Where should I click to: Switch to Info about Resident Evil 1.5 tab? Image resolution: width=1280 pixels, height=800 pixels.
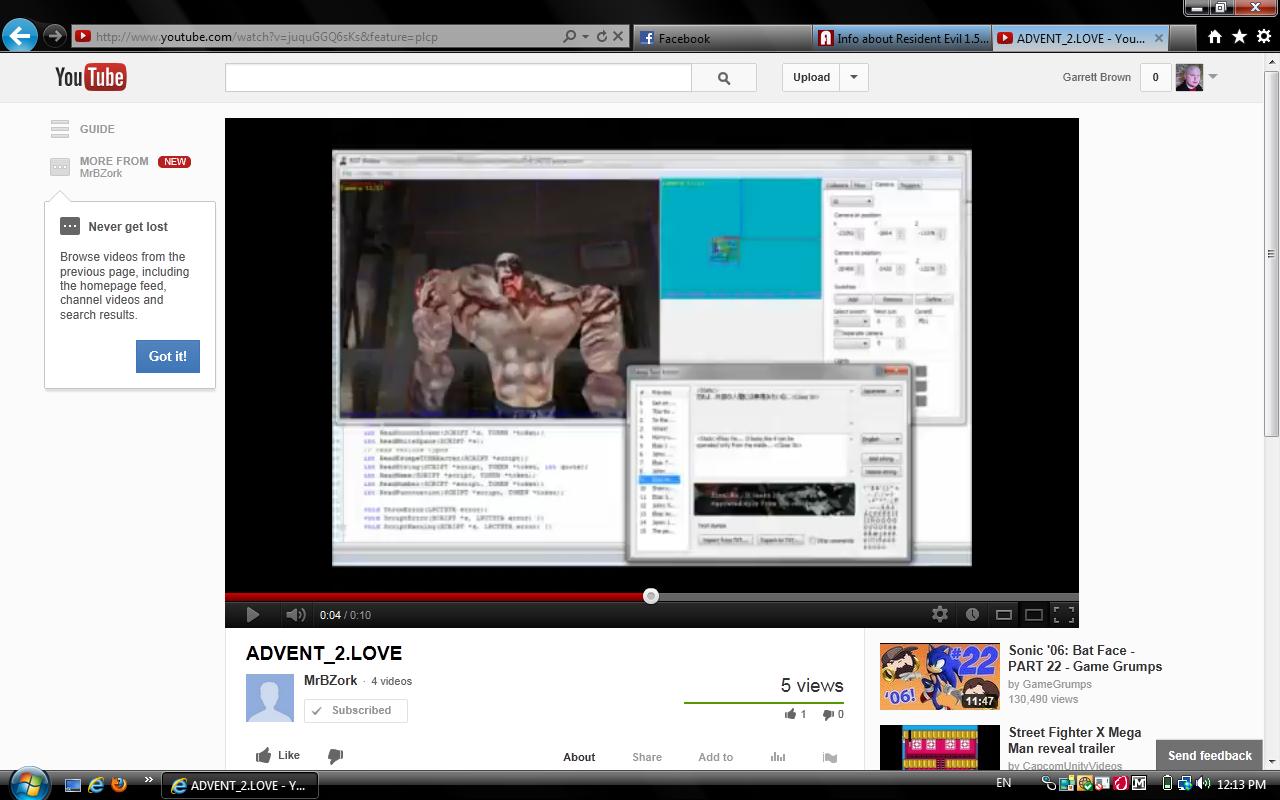click(903, 38)
